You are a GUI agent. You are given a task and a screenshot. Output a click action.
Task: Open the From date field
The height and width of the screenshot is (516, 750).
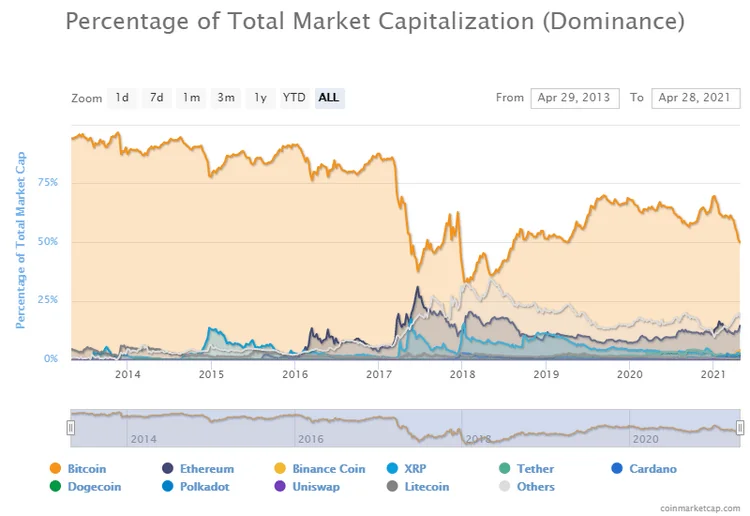[575, 98]
